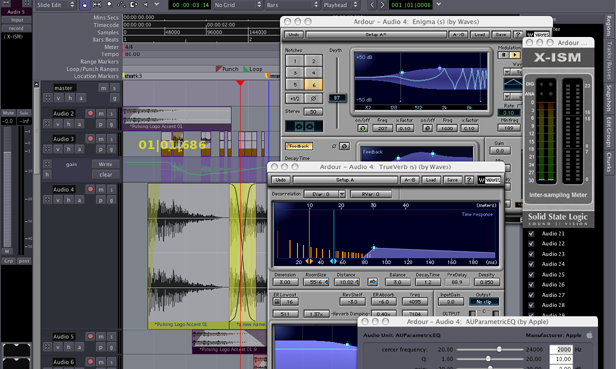This screenshot has height=369, width=616.
Task: Toggle the Audio 24 checkbox
Action: pyautogui.click(x=531, y=264)
